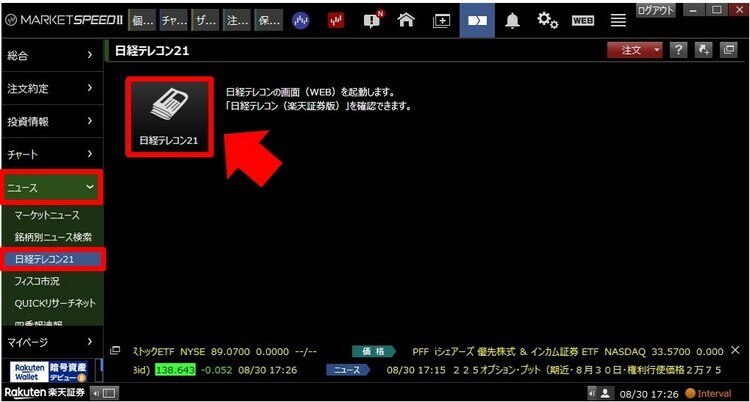
Task: Click the MARKETSPEED II logo
Action: (x=63, y=21)
